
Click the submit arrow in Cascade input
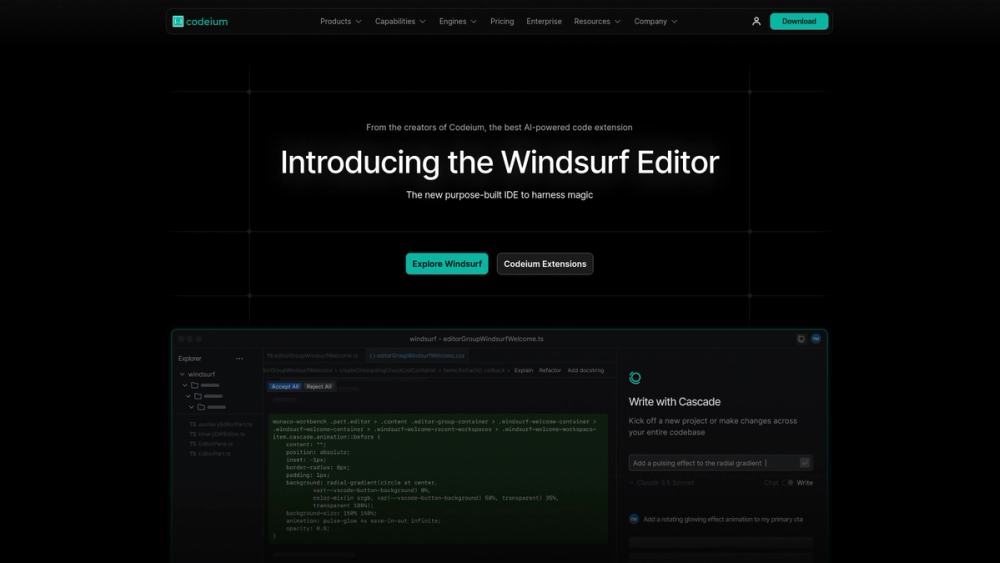[x=805, y=463]
